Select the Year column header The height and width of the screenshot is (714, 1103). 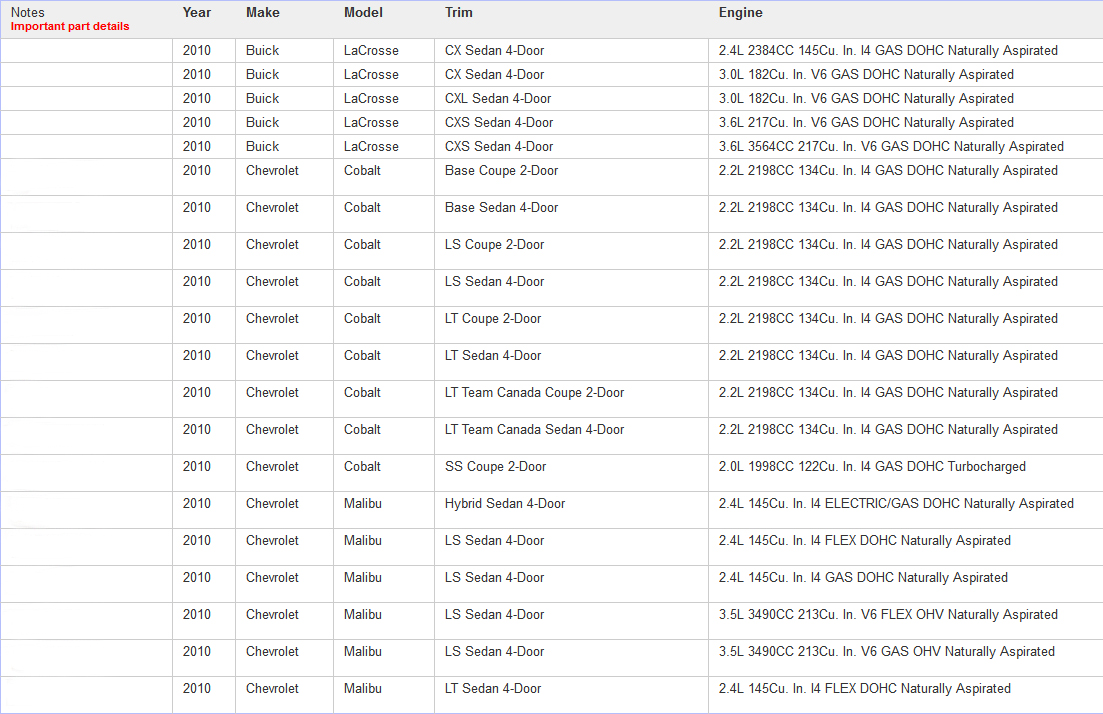pos(196,13)
